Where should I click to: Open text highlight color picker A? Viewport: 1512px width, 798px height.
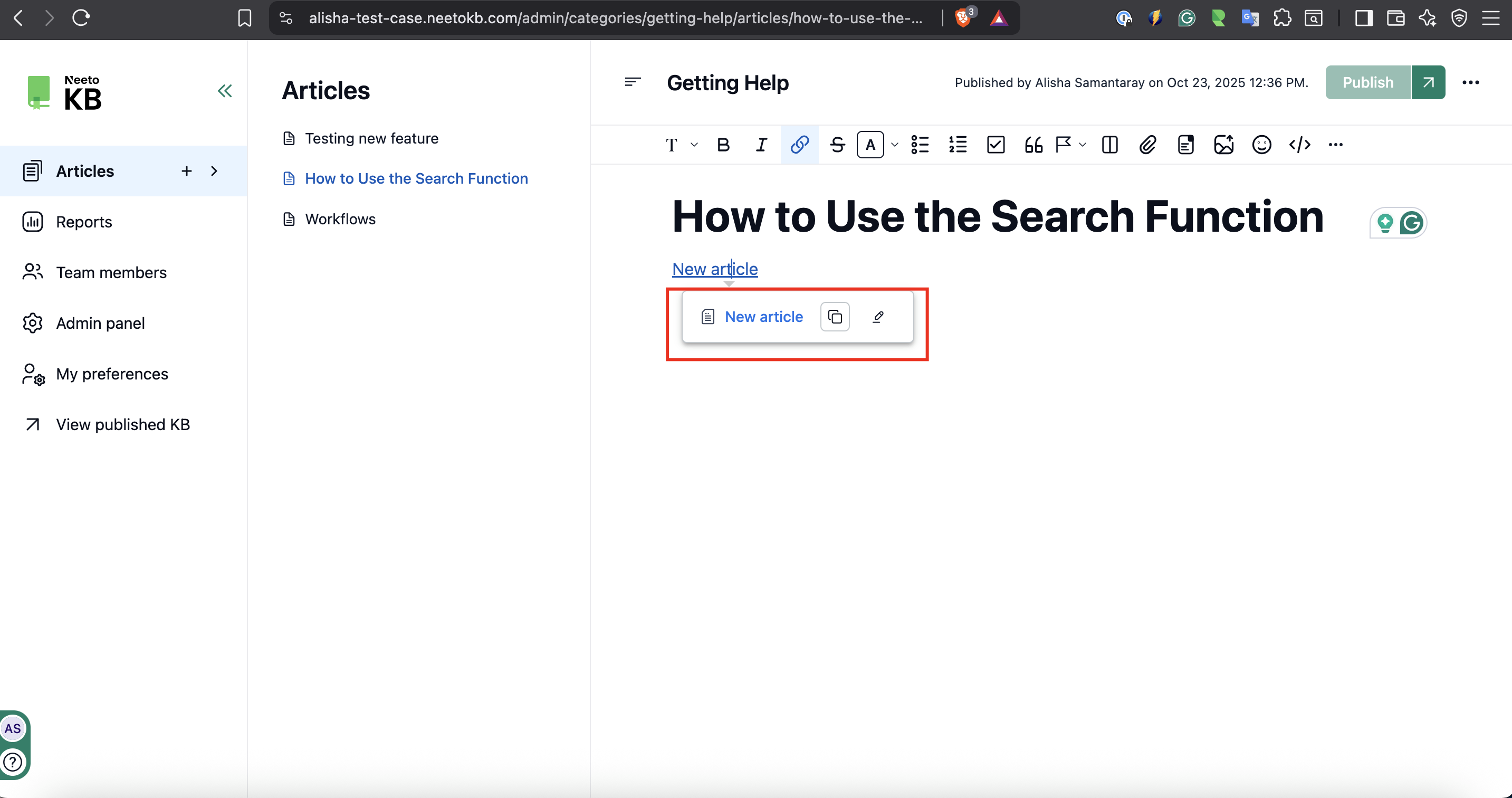(870, 145)
